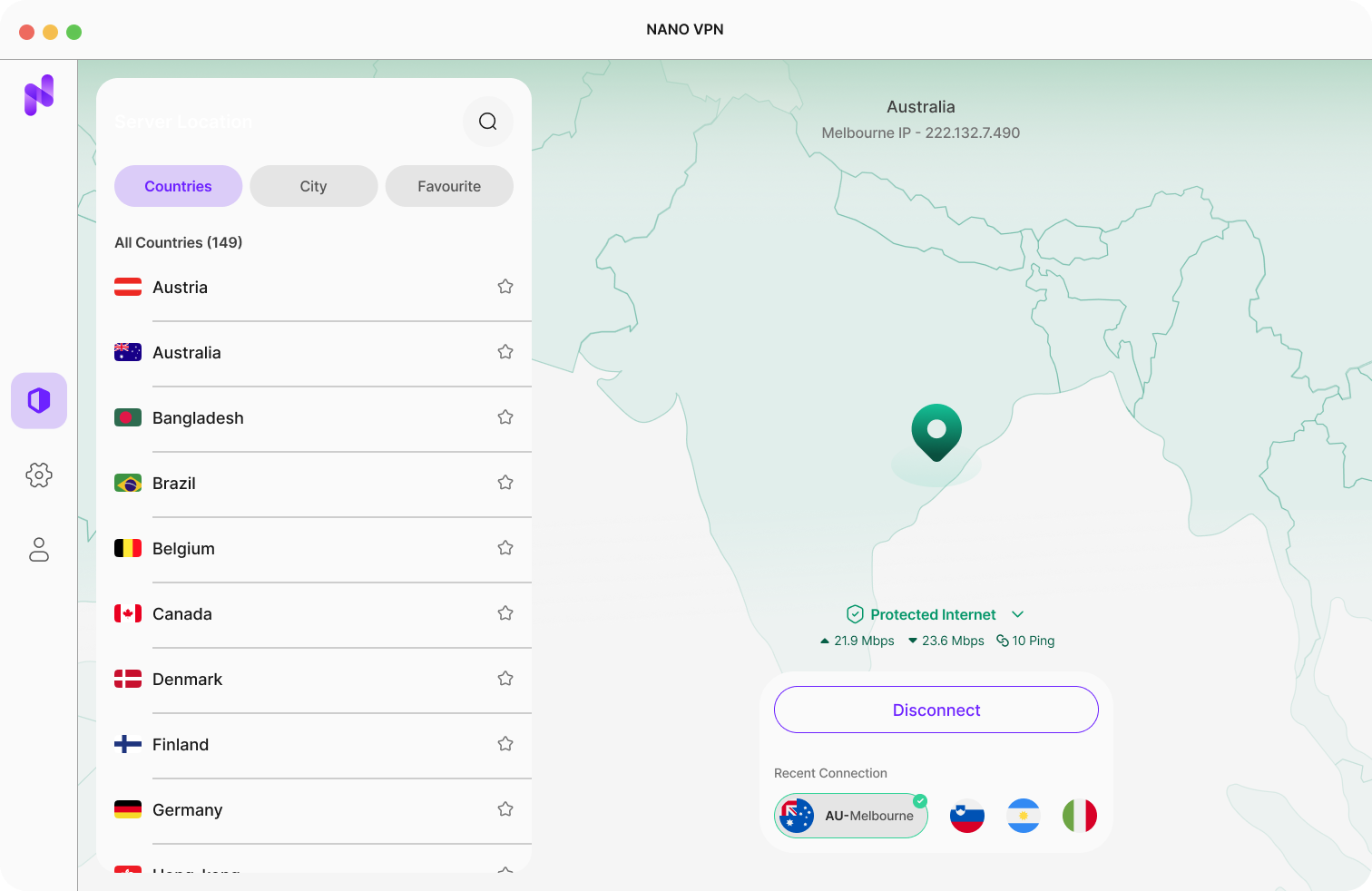Click the 23.6 Mbps download speed
Viewport: 1372px width, 891px height.
click(946, 641)
